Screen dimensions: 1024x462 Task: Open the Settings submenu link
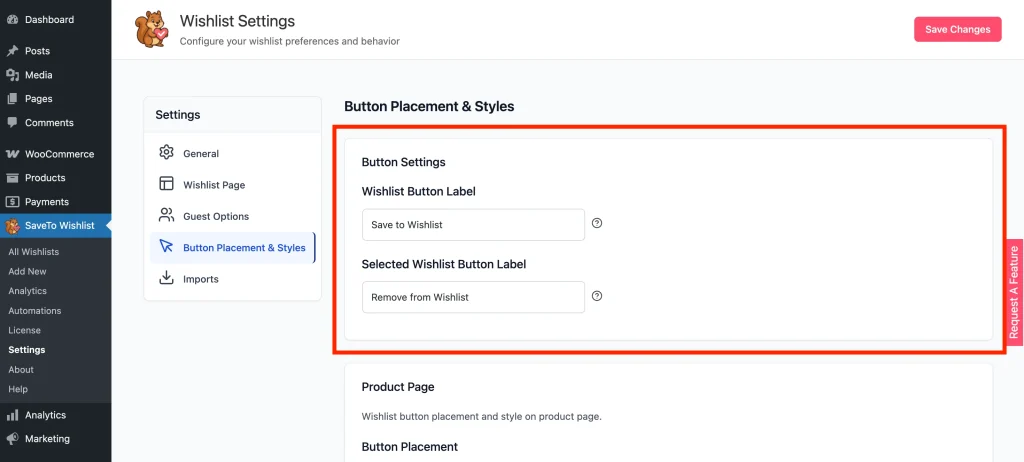tap(27, 350)
